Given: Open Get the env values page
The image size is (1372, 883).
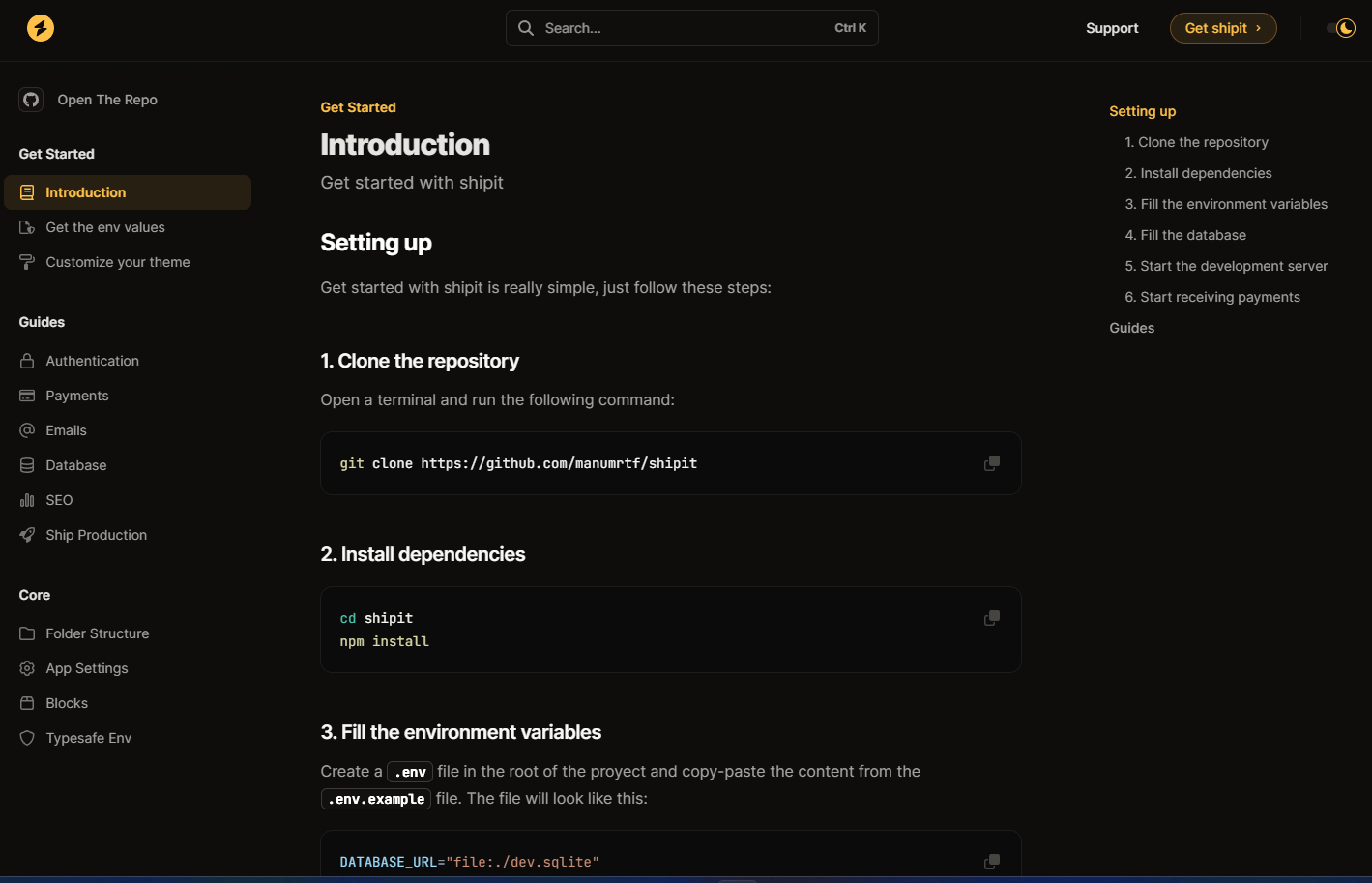Looking at the screenshot, I should (105, 227).
